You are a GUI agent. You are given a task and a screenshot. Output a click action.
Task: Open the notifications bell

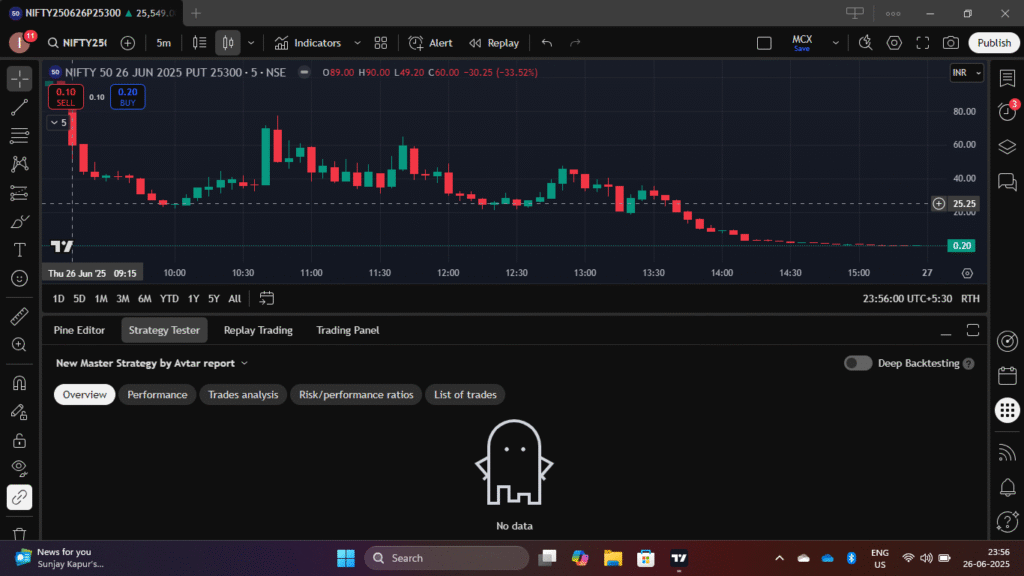[x=1007, y=487]
